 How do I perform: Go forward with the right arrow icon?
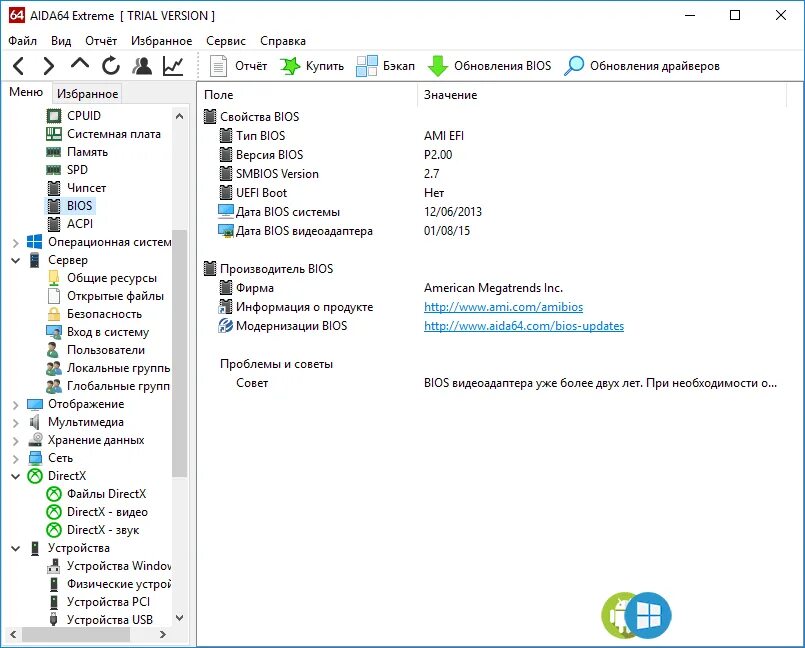(x=49, y=66)
